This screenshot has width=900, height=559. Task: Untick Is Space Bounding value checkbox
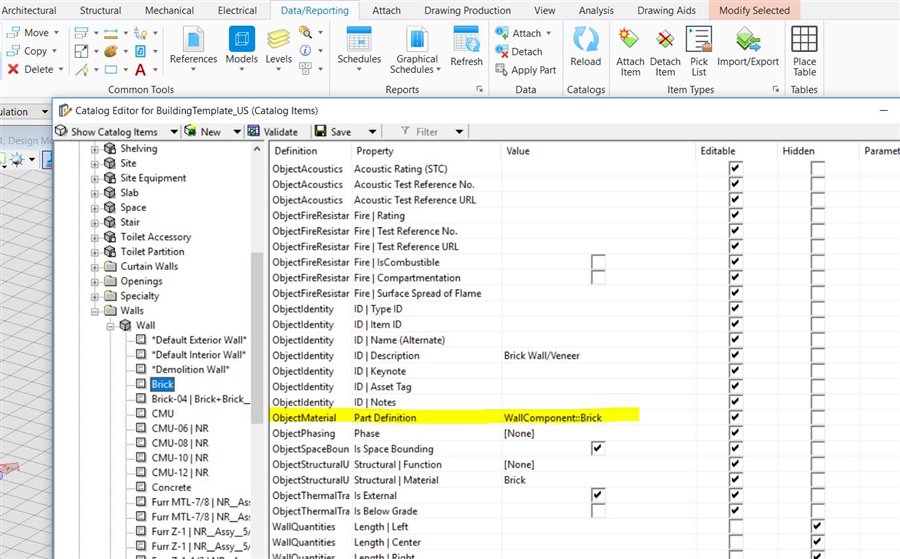click(598, 448)
